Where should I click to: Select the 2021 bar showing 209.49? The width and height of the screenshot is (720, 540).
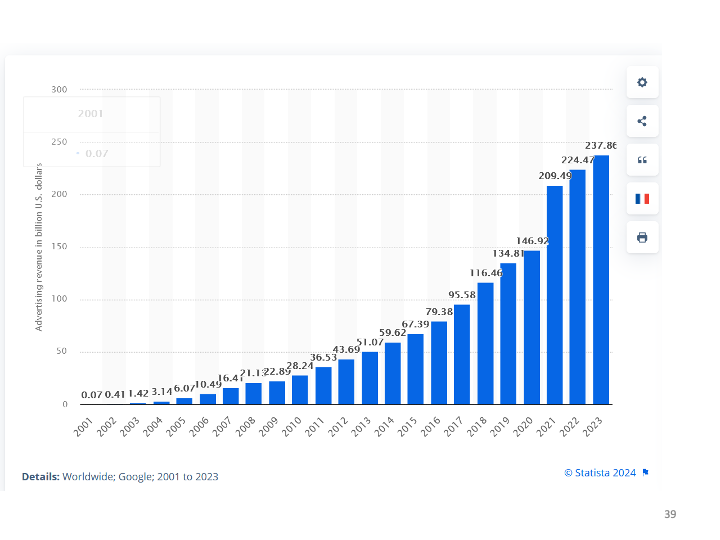[x=554, y=295]
